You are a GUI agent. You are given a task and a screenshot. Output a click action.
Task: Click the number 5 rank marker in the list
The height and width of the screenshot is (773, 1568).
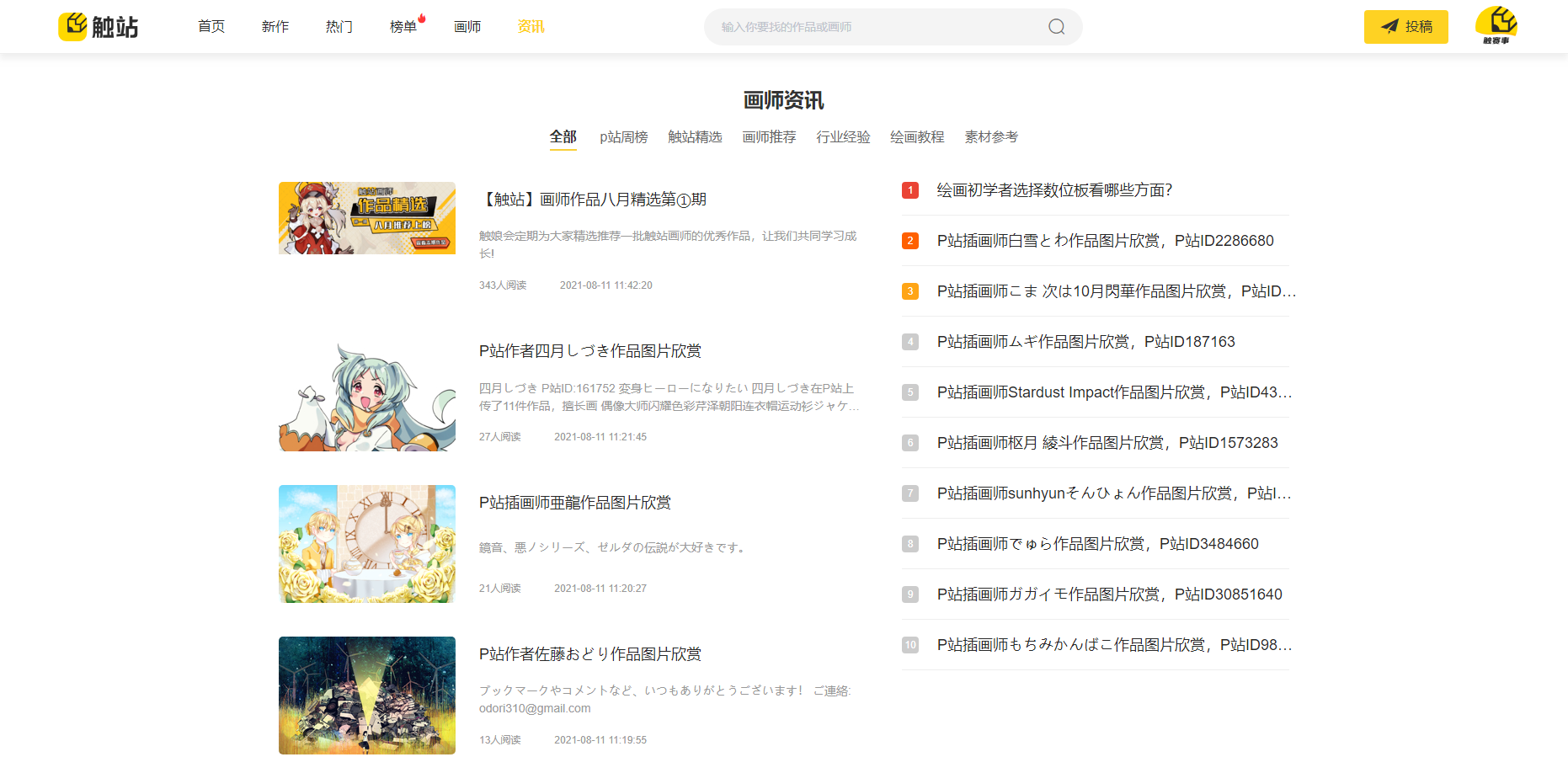tap(909, 392)
